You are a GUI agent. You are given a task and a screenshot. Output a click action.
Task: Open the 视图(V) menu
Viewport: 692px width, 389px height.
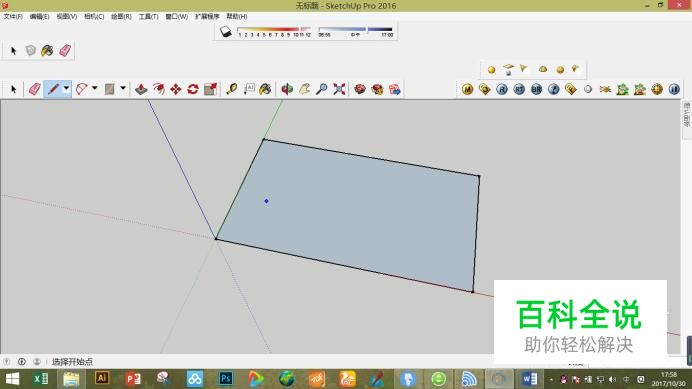pos(67,16)
